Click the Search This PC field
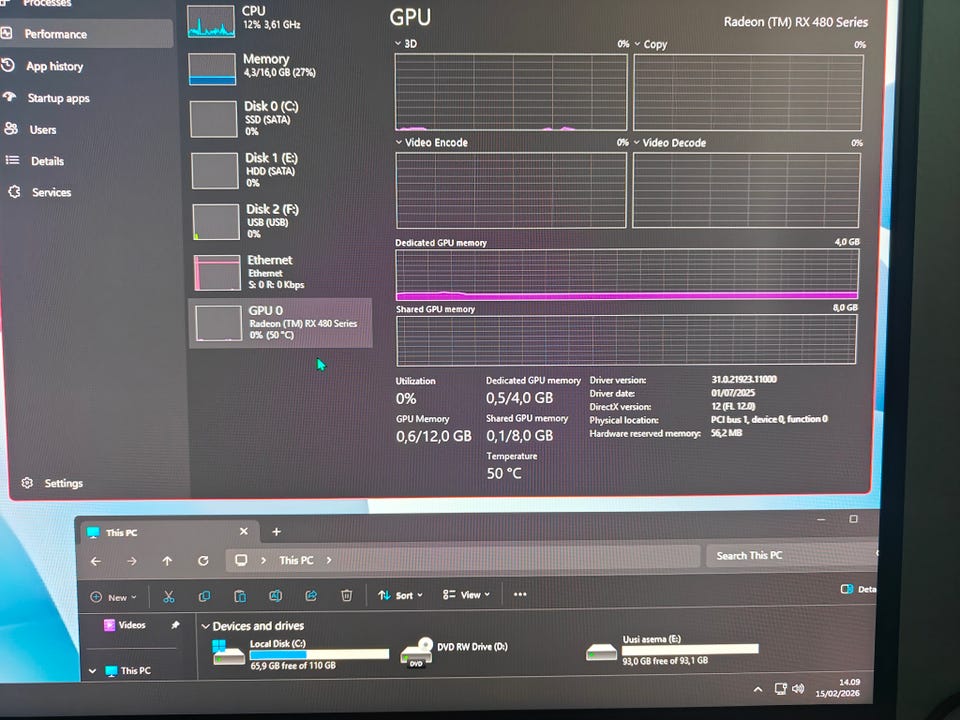The height and width of the screenshot is (720, 960). [x=791, y=555]
